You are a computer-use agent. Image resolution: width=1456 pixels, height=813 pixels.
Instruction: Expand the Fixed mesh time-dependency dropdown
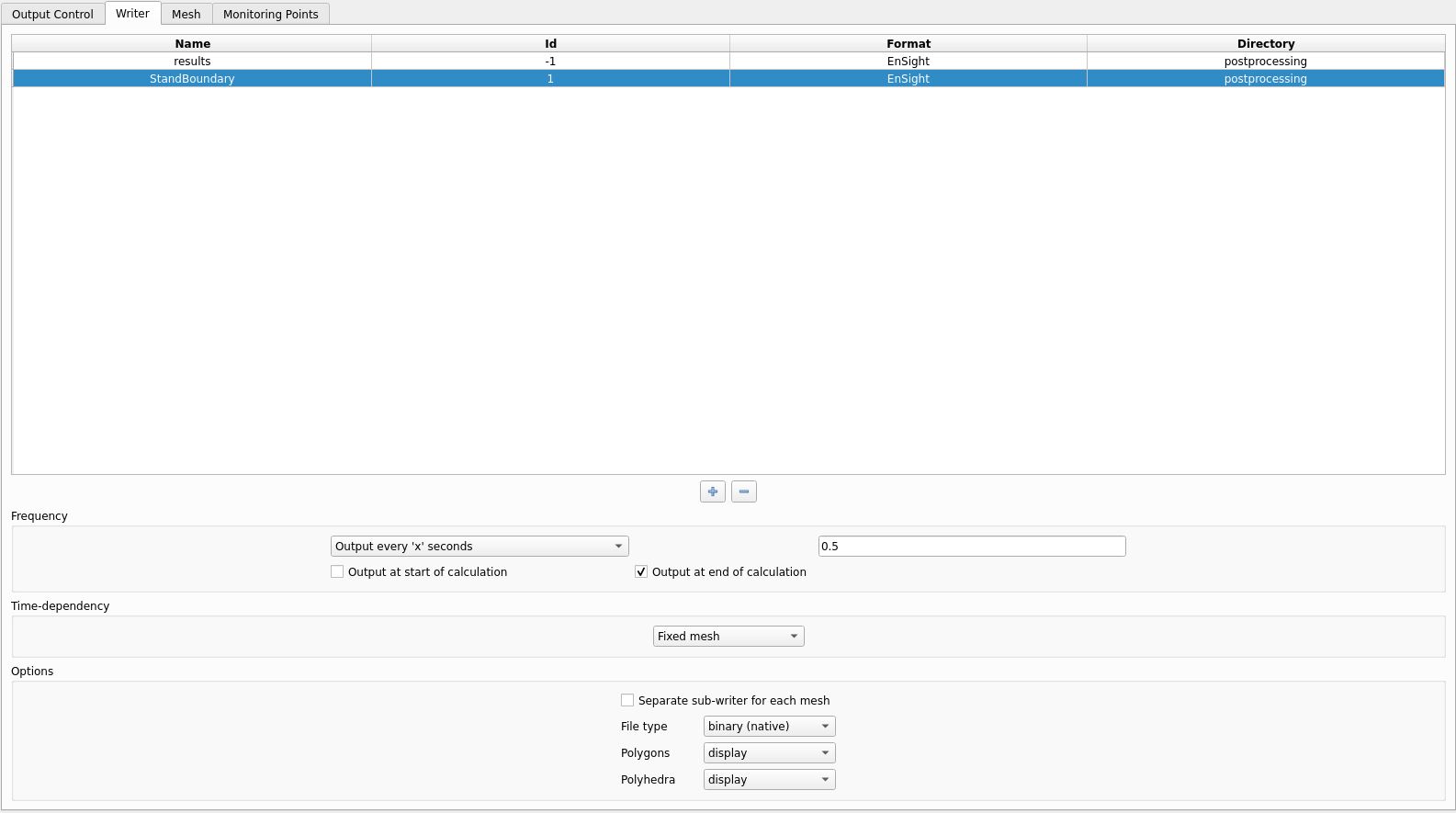pyautogui.click(x=728, y=636)
